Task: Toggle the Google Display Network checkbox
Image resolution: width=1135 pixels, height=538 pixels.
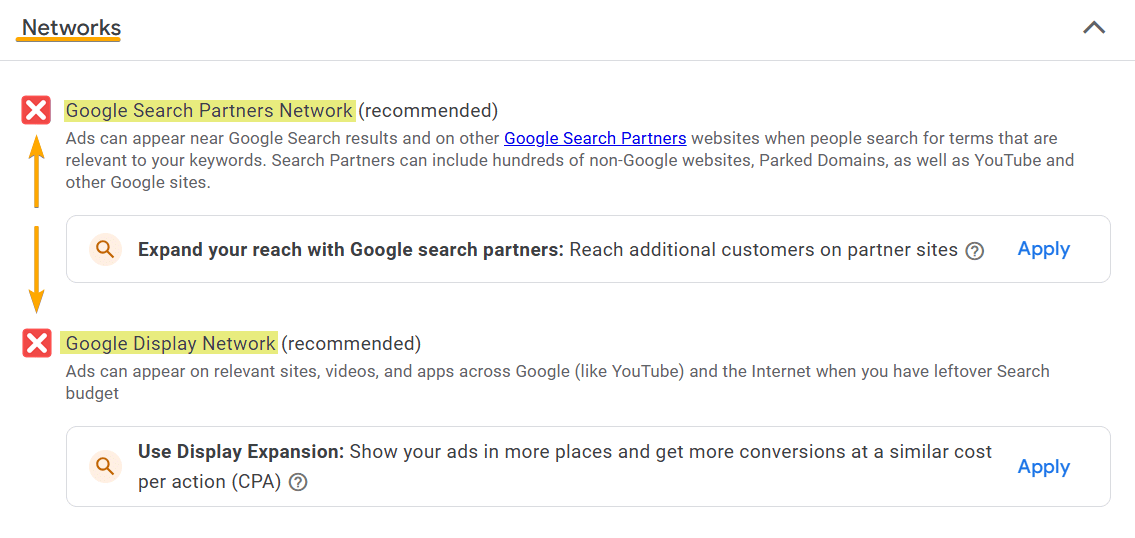Action: pos(37,344)
